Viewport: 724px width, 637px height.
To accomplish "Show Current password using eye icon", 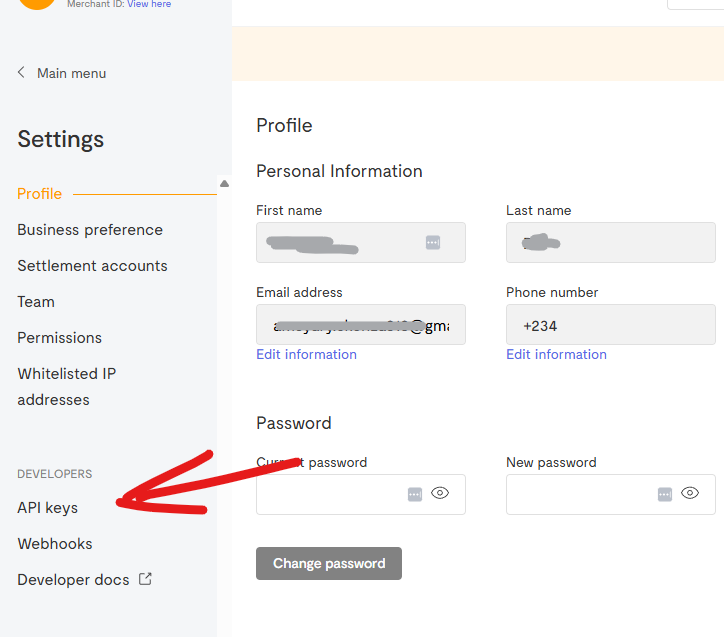I will click(x=440, y=493).
